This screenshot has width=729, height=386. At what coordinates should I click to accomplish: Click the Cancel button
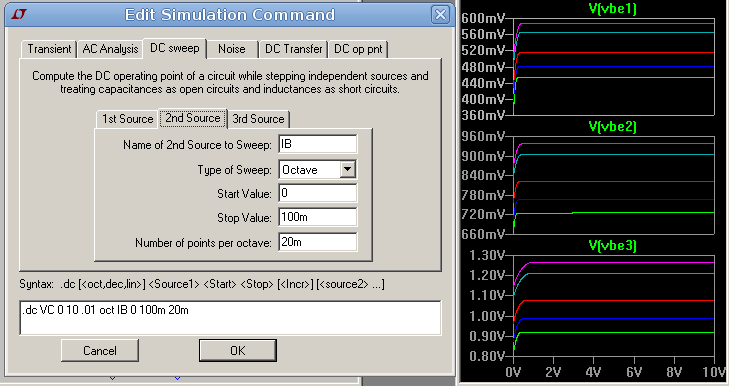[100, 350]
